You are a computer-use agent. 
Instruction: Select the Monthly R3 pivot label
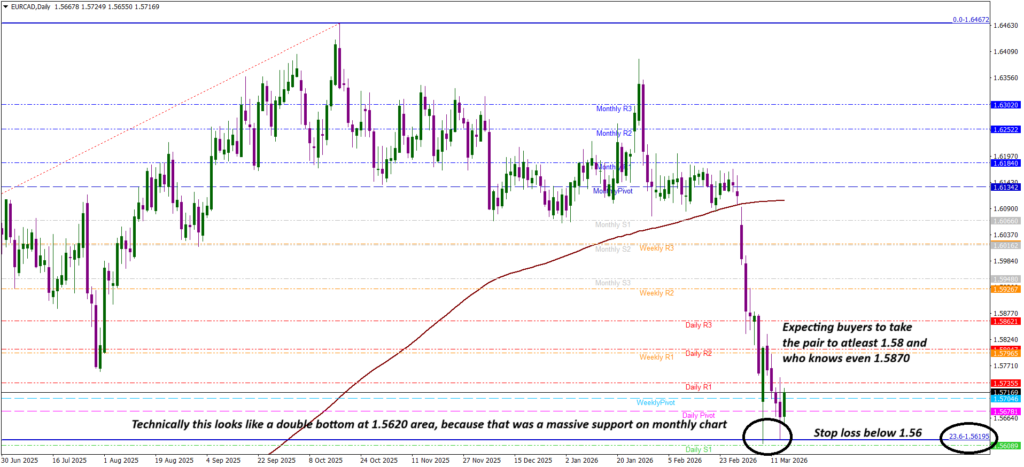(x=615, y=108)
